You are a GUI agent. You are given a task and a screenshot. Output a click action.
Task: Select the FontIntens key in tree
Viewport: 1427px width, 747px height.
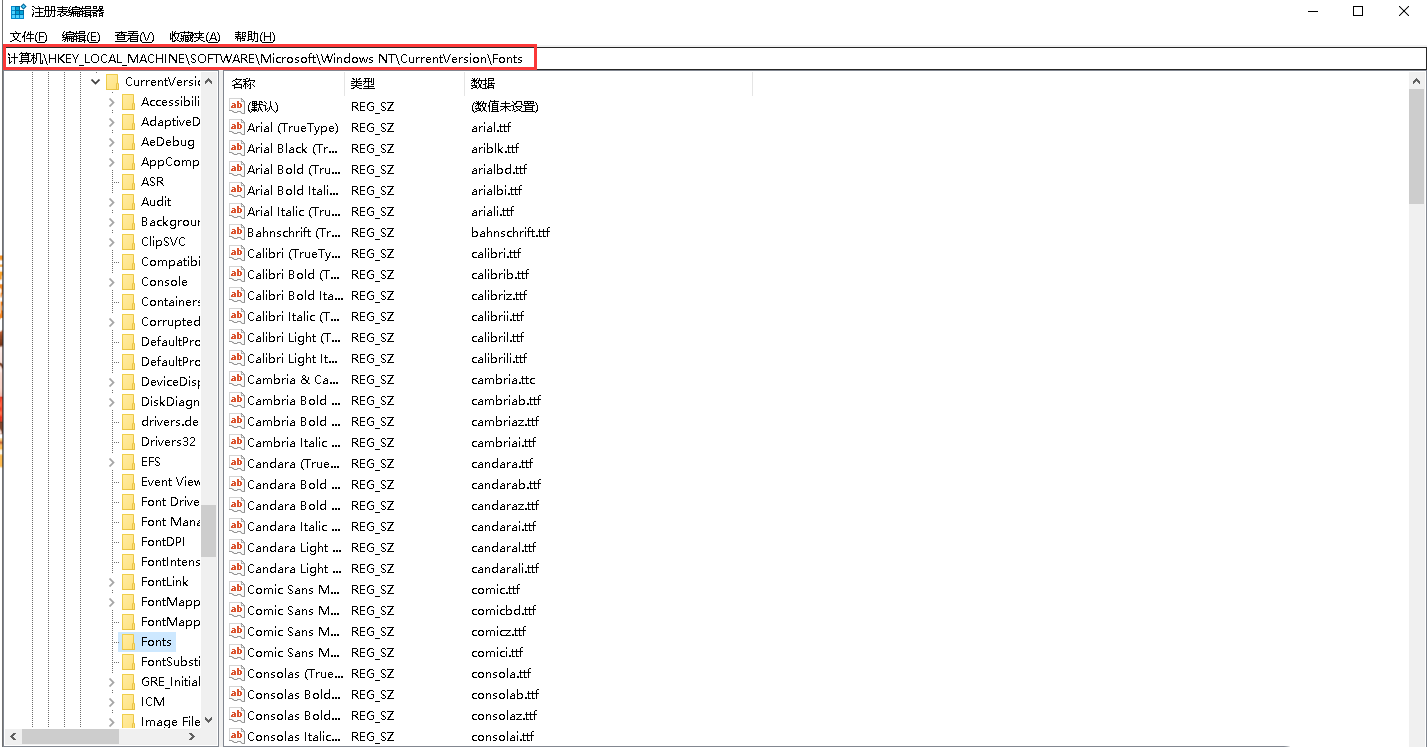(170, 562)
